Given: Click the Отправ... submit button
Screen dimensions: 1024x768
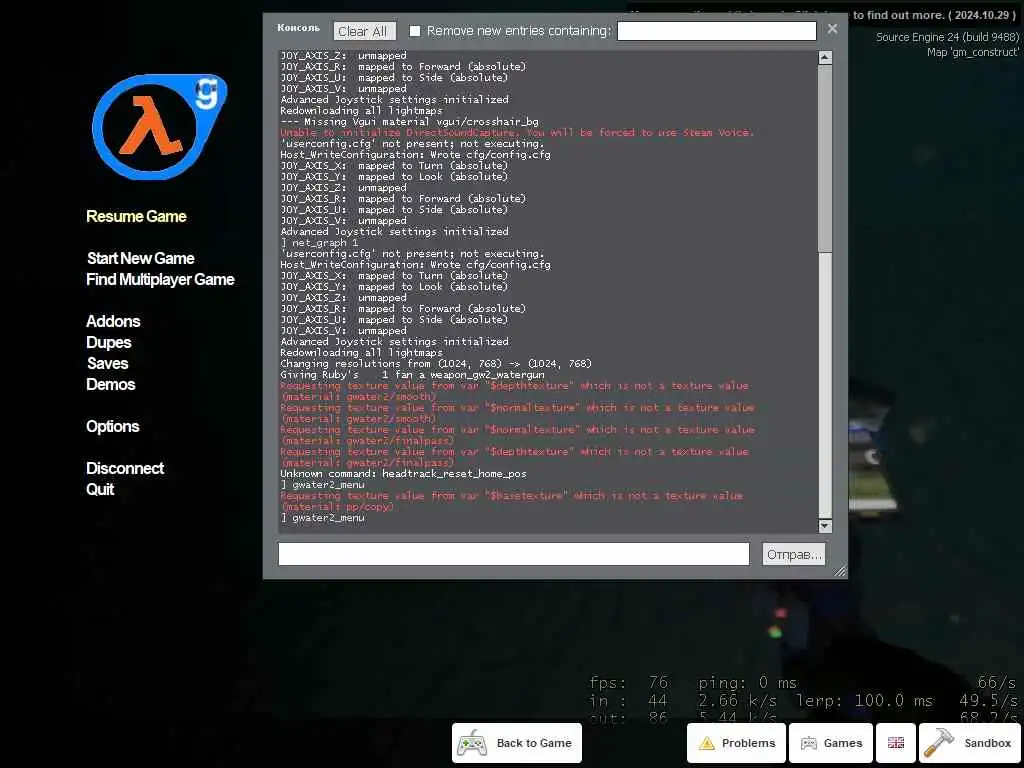Looking at the screenshot, I should tap(793, 554).
